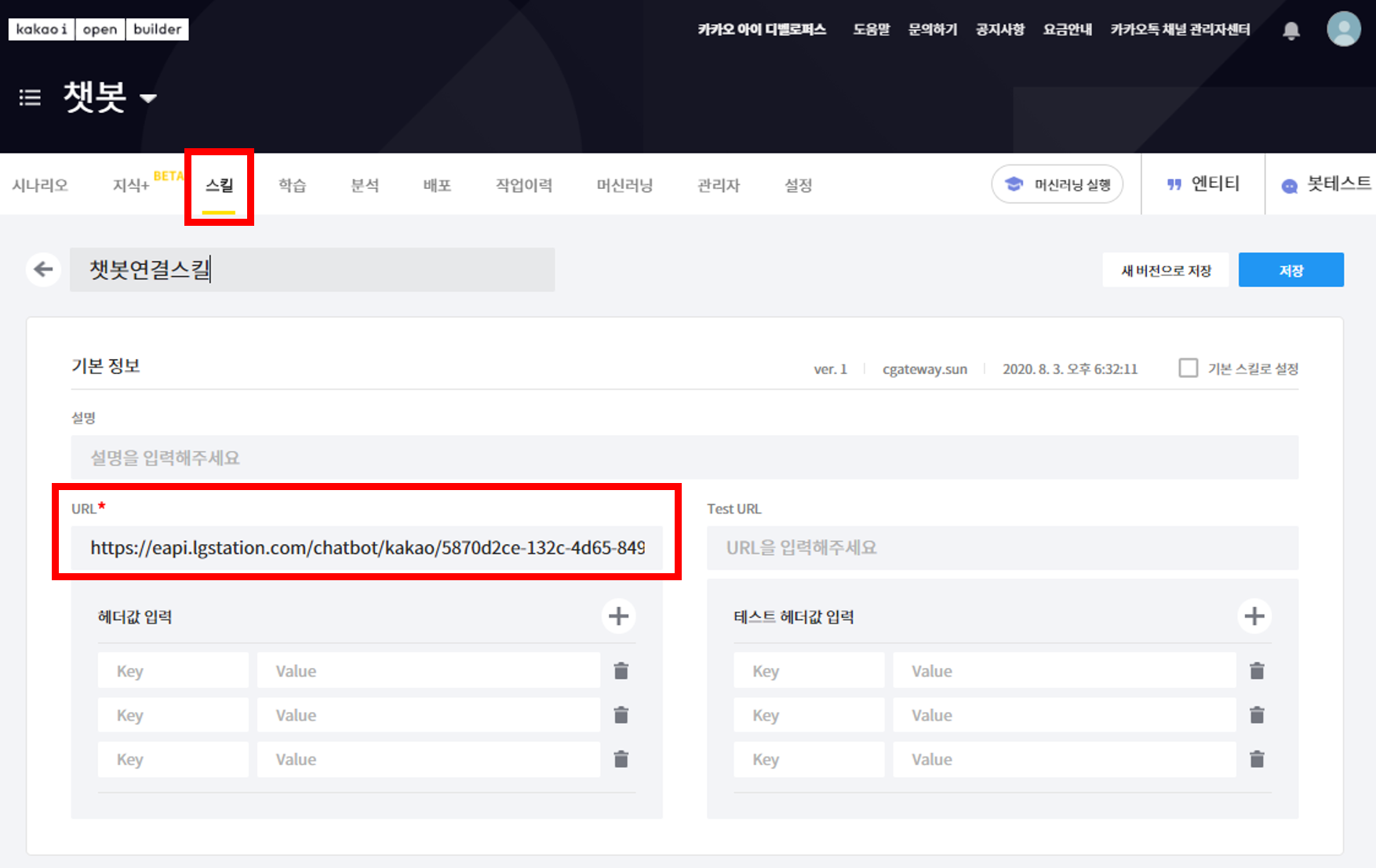Click the 새 버전으로 저장 button
Screen dimensions: 1376x868
[x=1165, y=271]
